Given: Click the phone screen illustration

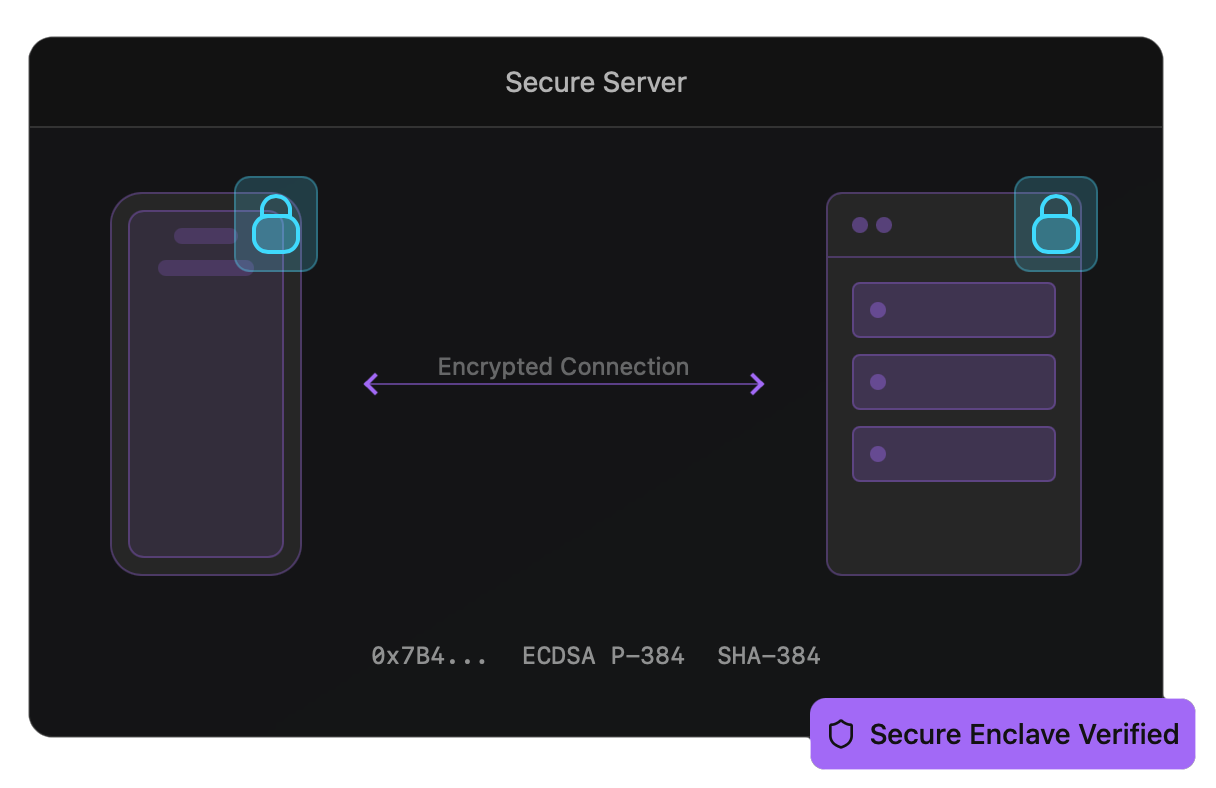Looking at the screenshot, I should coord(206,400).
